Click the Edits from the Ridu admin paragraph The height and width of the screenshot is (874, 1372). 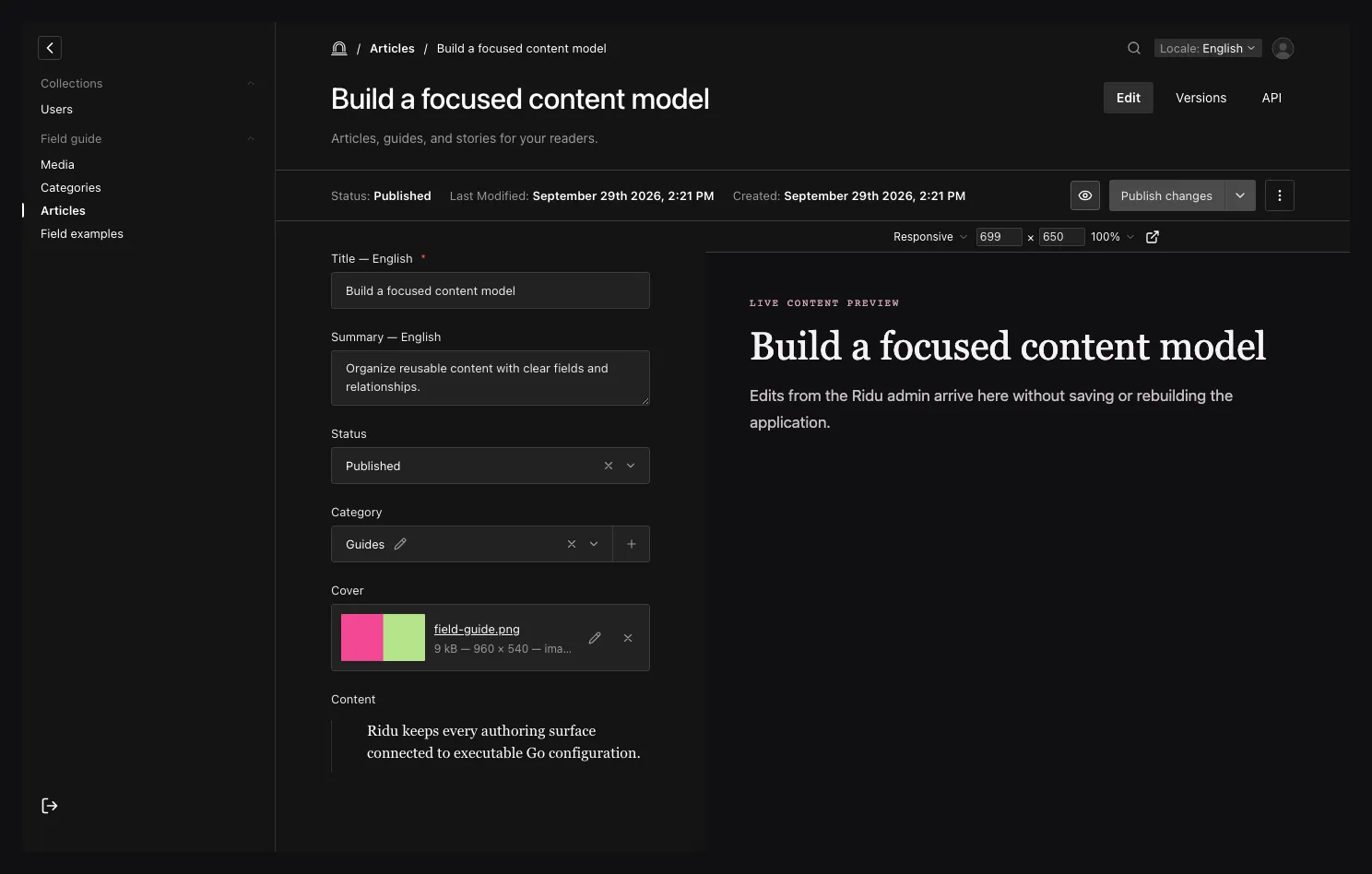(991, 409)
